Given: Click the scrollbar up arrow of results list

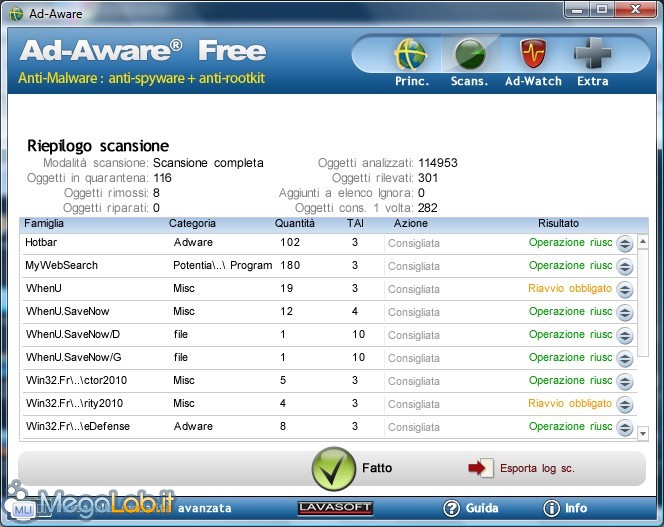Looking at the screenshot, I should point(643,241).
